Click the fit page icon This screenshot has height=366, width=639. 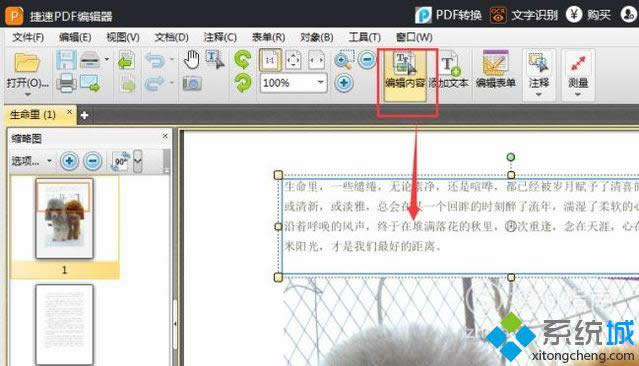(x=293, y=60)
